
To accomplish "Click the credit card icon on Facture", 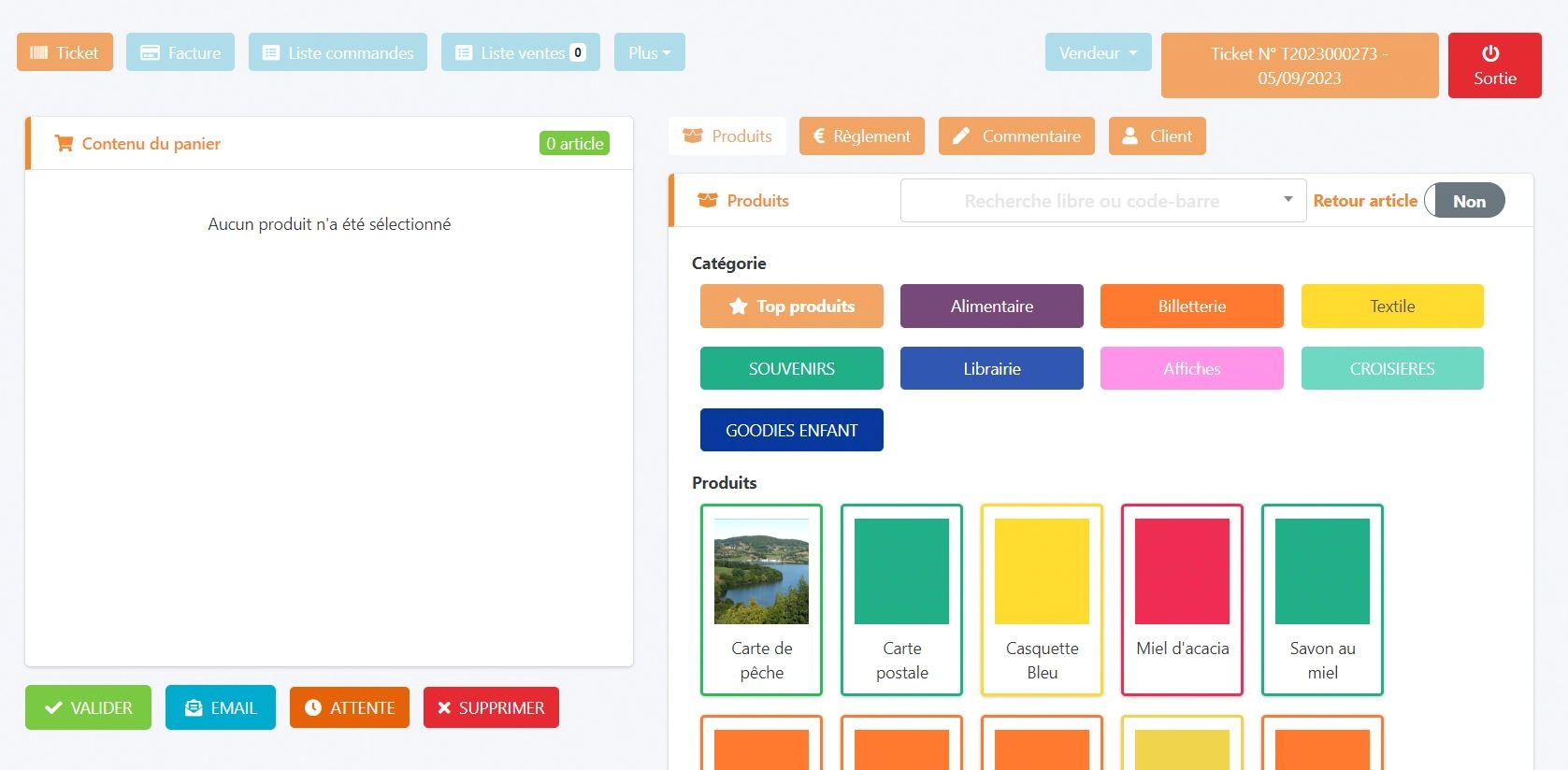I will coord(150,53).
